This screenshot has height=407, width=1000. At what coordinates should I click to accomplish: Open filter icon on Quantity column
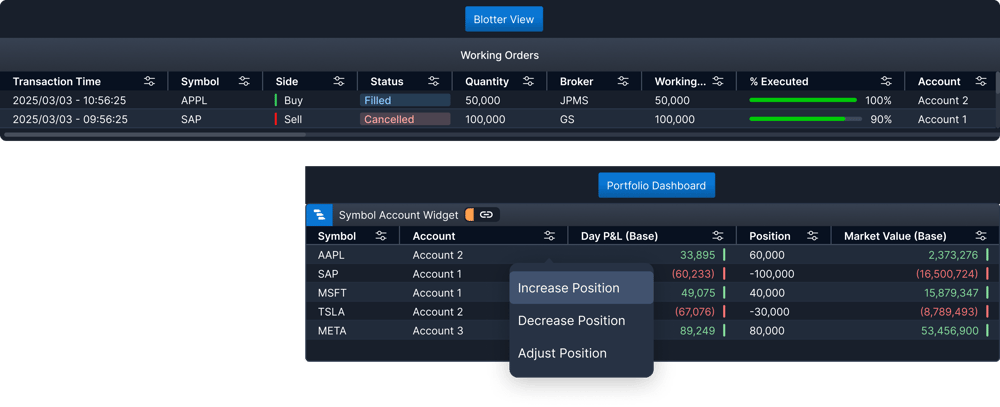tap(529, 81)
